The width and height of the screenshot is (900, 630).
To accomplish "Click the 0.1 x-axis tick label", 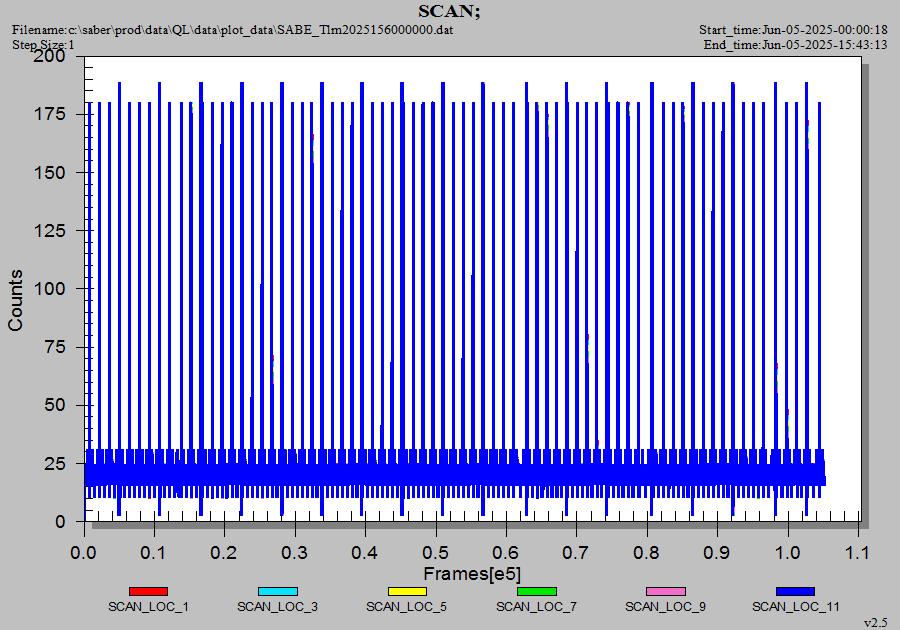I will 154,553.
